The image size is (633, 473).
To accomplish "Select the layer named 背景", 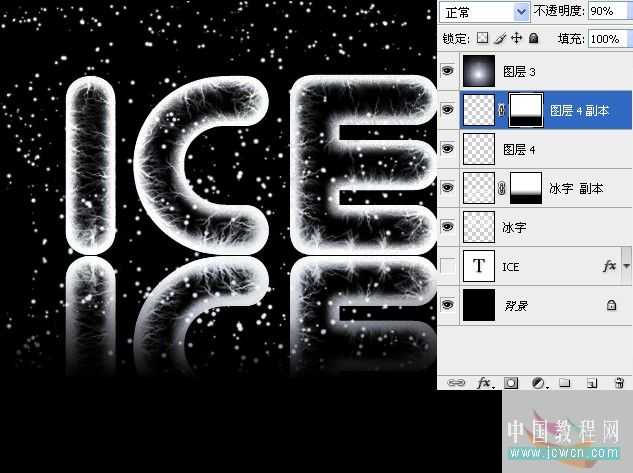I will (516, 306).
